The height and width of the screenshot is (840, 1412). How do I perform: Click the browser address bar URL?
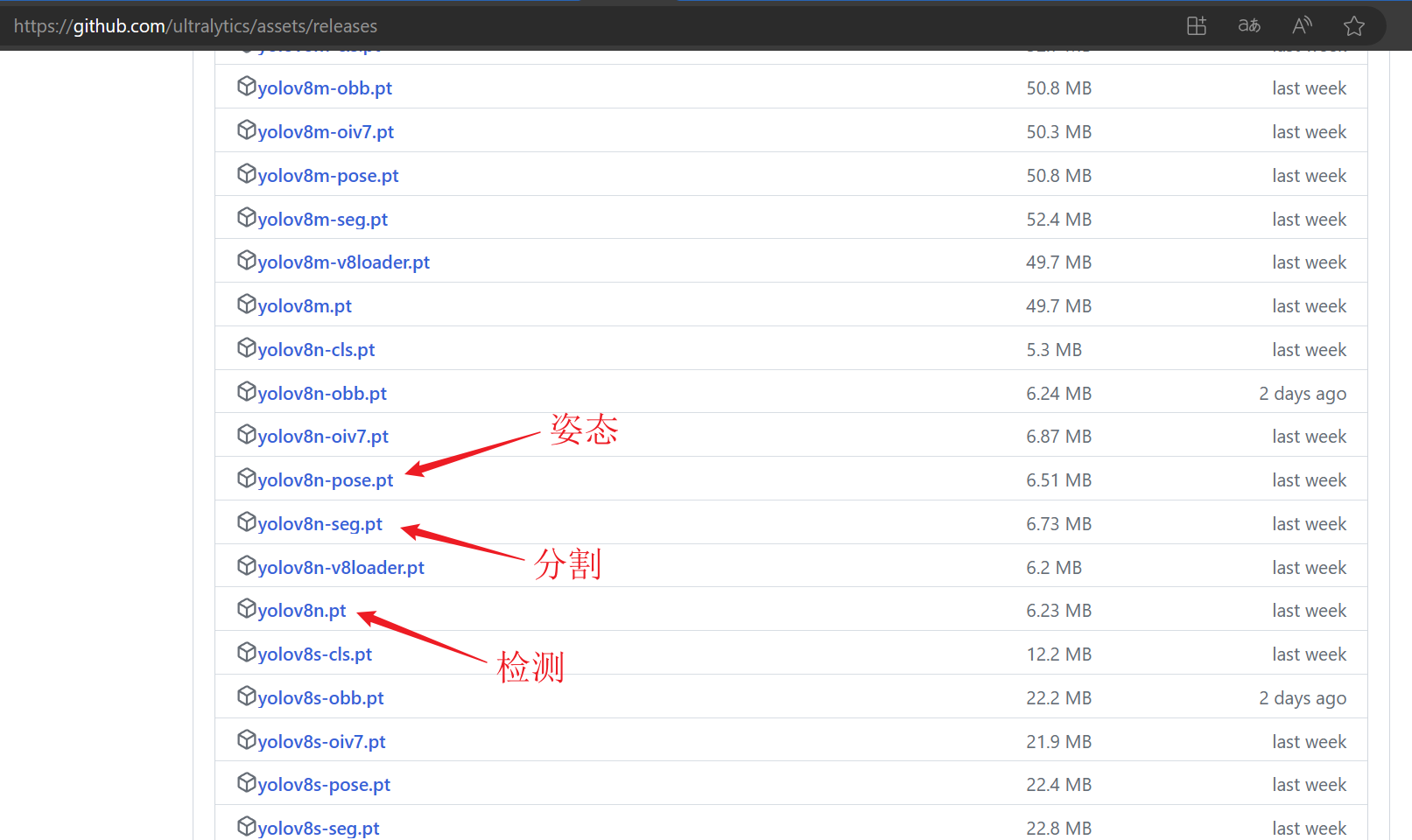(x=196, y=26)
